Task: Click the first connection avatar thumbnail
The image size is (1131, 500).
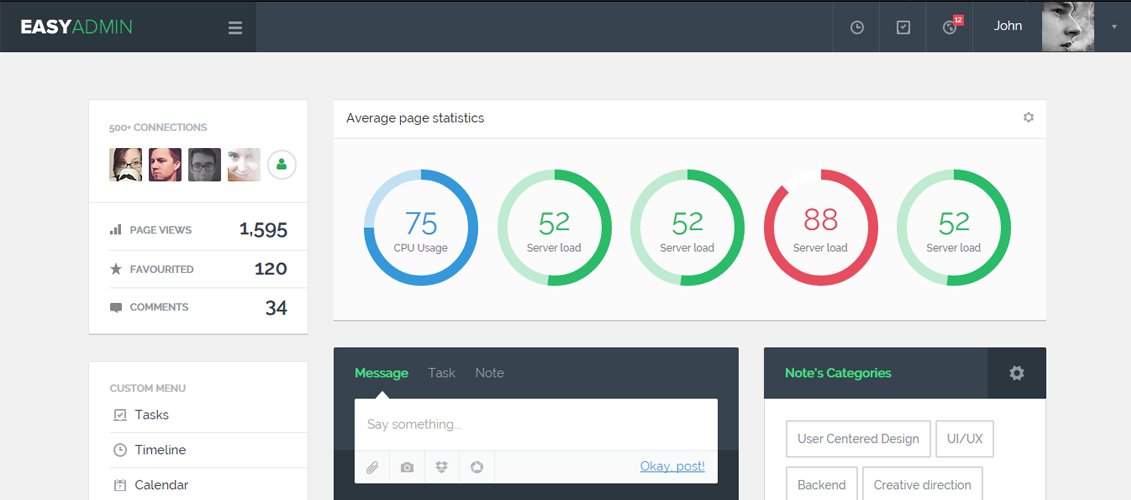Action: pyautogui.click(x=126, y=165)
